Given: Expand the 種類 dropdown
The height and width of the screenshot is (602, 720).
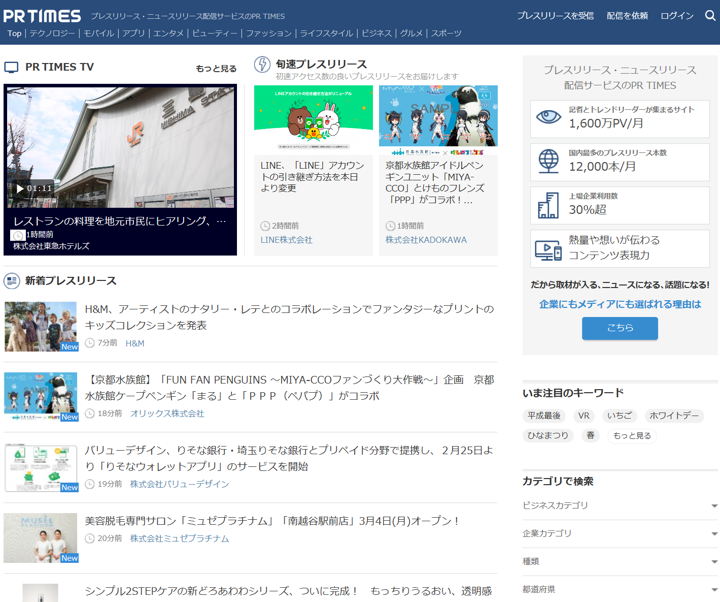Looking at the screenshot, I should coord(620,562).
